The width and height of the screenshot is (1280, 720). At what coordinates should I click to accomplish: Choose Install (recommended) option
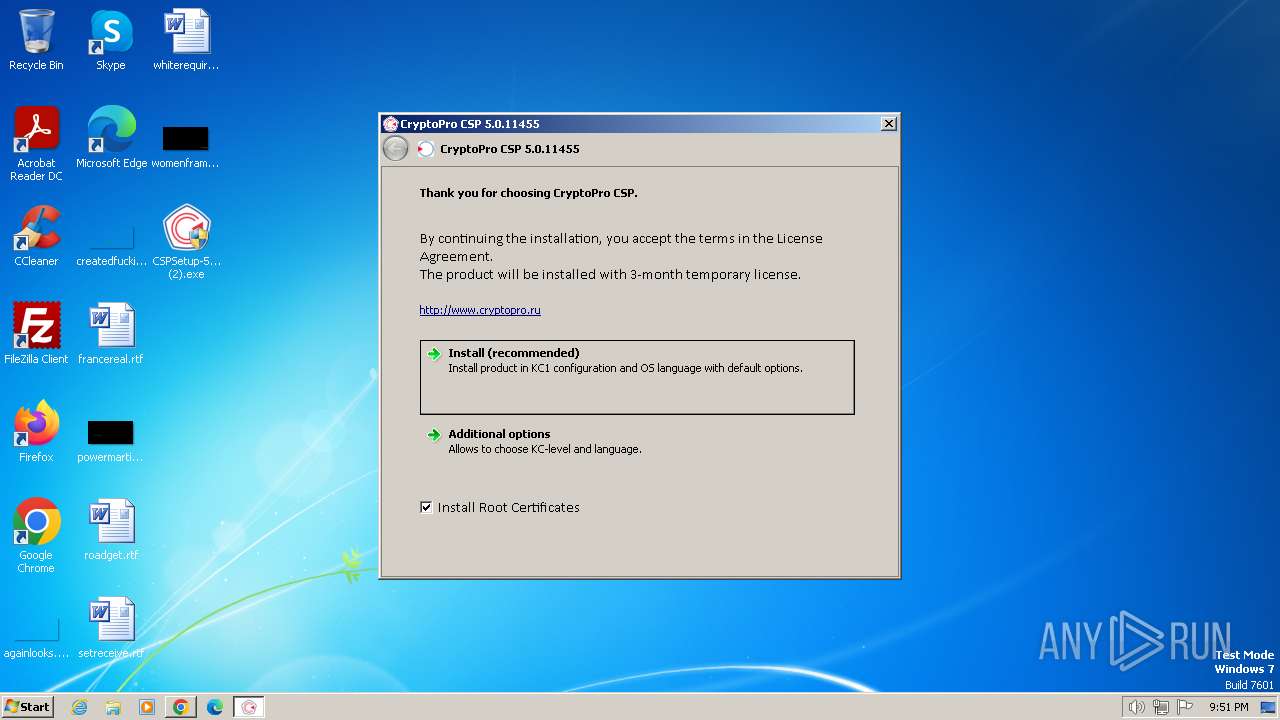pos(637,377)
